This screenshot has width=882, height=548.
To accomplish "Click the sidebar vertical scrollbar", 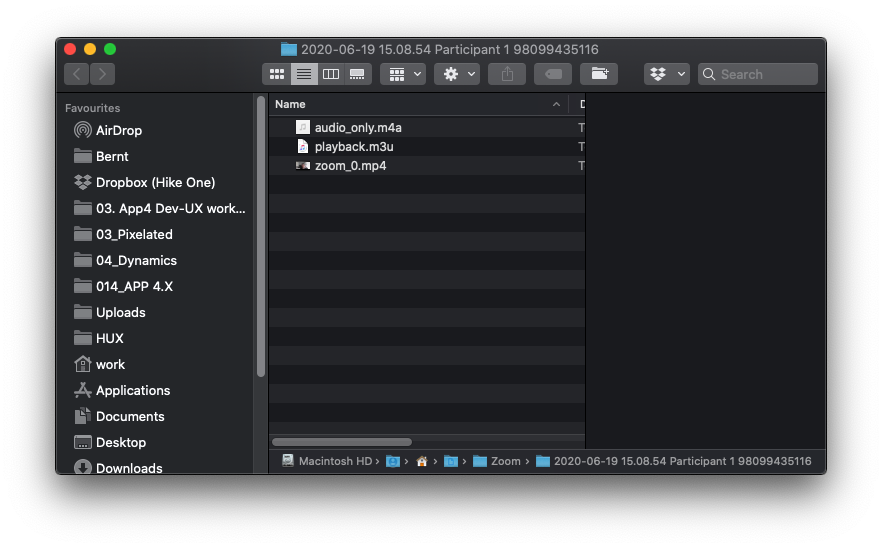I will (260, 236).
